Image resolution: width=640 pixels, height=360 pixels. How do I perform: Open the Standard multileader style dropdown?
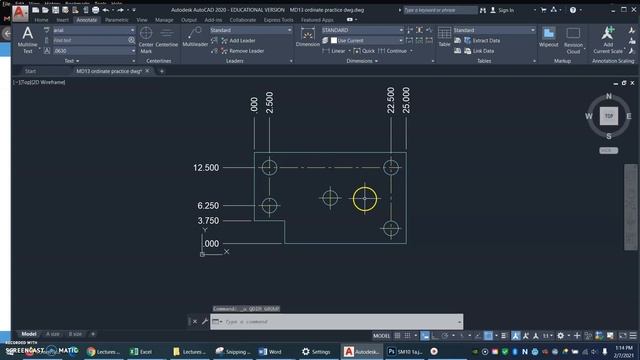point(289,30)
